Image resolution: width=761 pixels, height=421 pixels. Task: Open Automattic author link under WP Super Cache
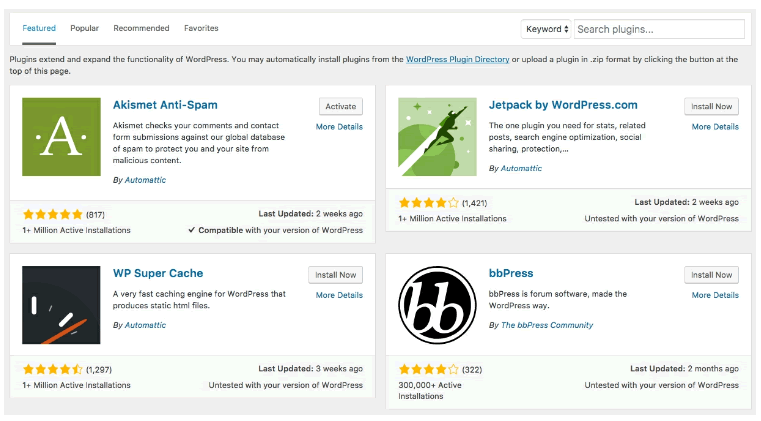[145, 325]
